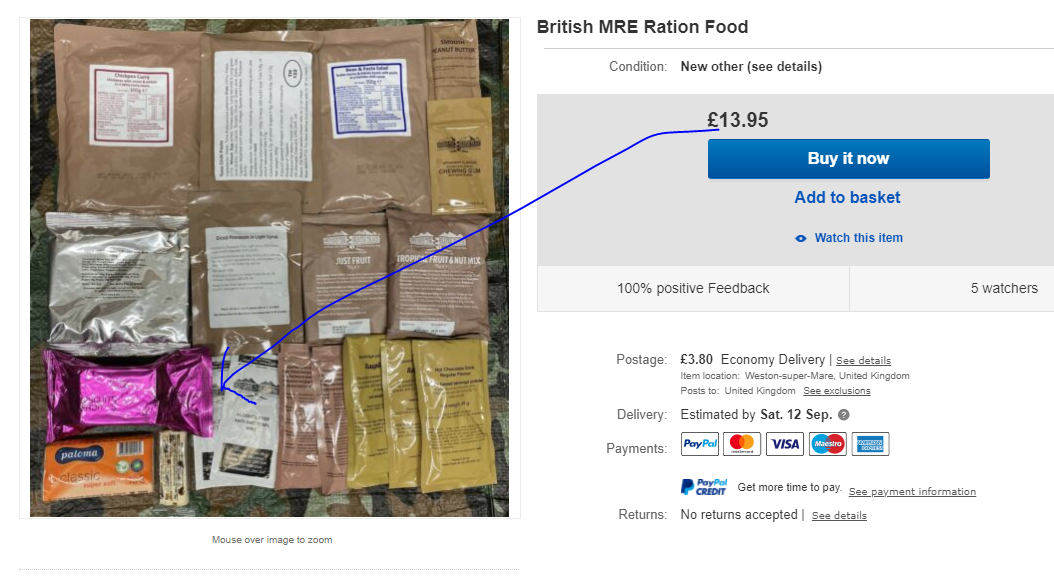The height and width of the screenshot is (582, 1054).
Task: Click the American Express payment icon
Action: 870,444
